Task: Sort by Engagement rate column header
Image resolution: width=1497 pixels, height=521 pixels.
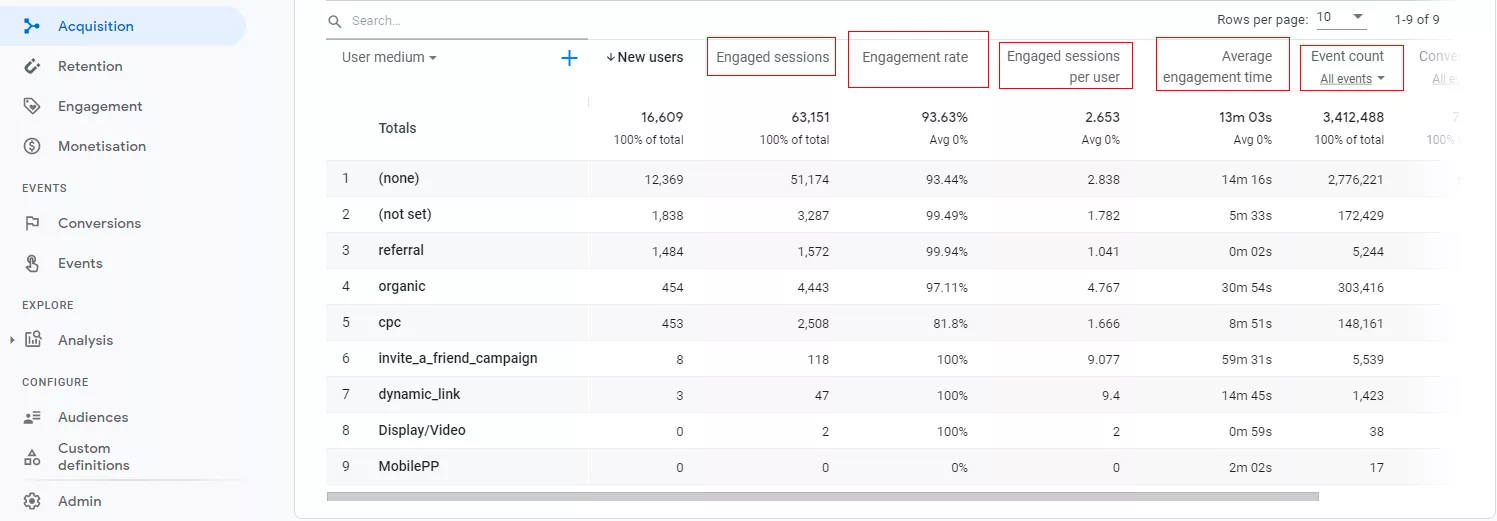Action: tap(915, 57)
